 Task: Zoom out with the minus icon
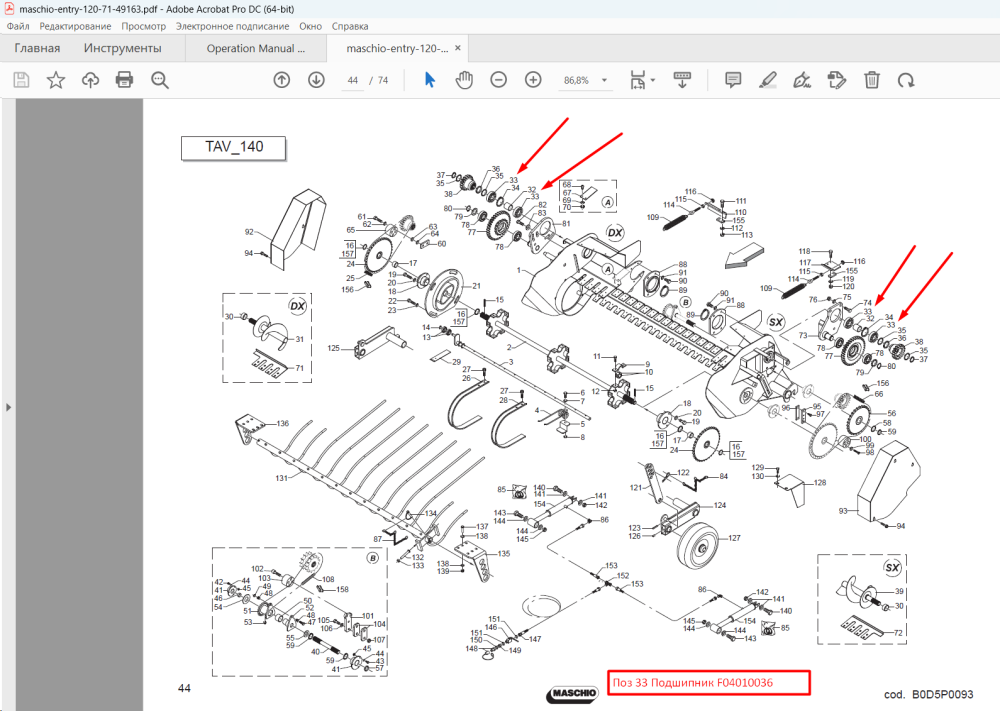point(499,80)
